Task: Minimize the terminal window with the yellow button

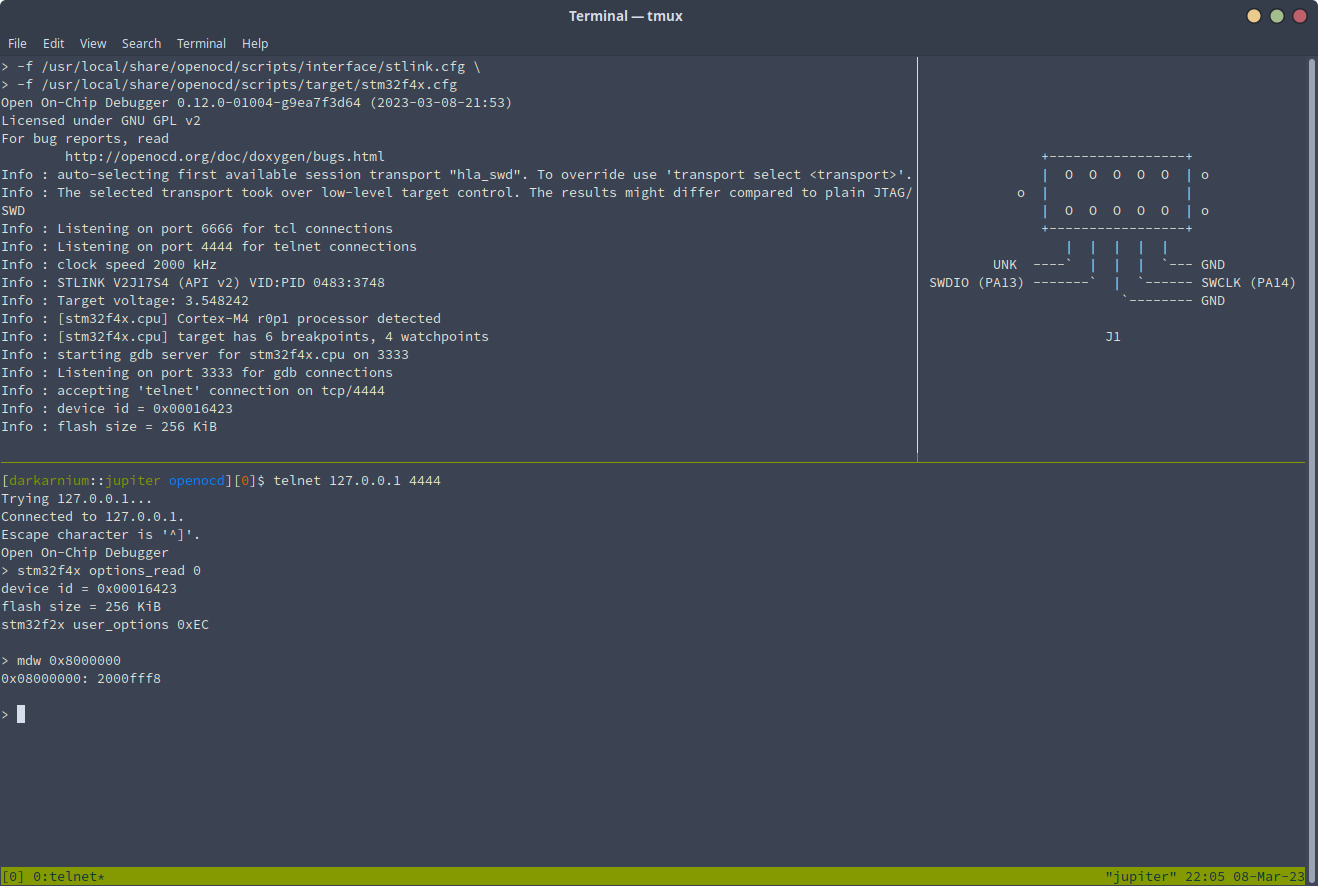Action: 1254,16
